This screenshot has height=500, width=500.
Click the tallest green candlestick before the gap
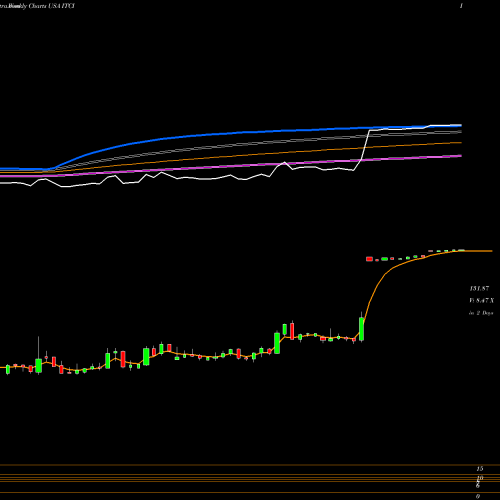click(x=361, y=329)
